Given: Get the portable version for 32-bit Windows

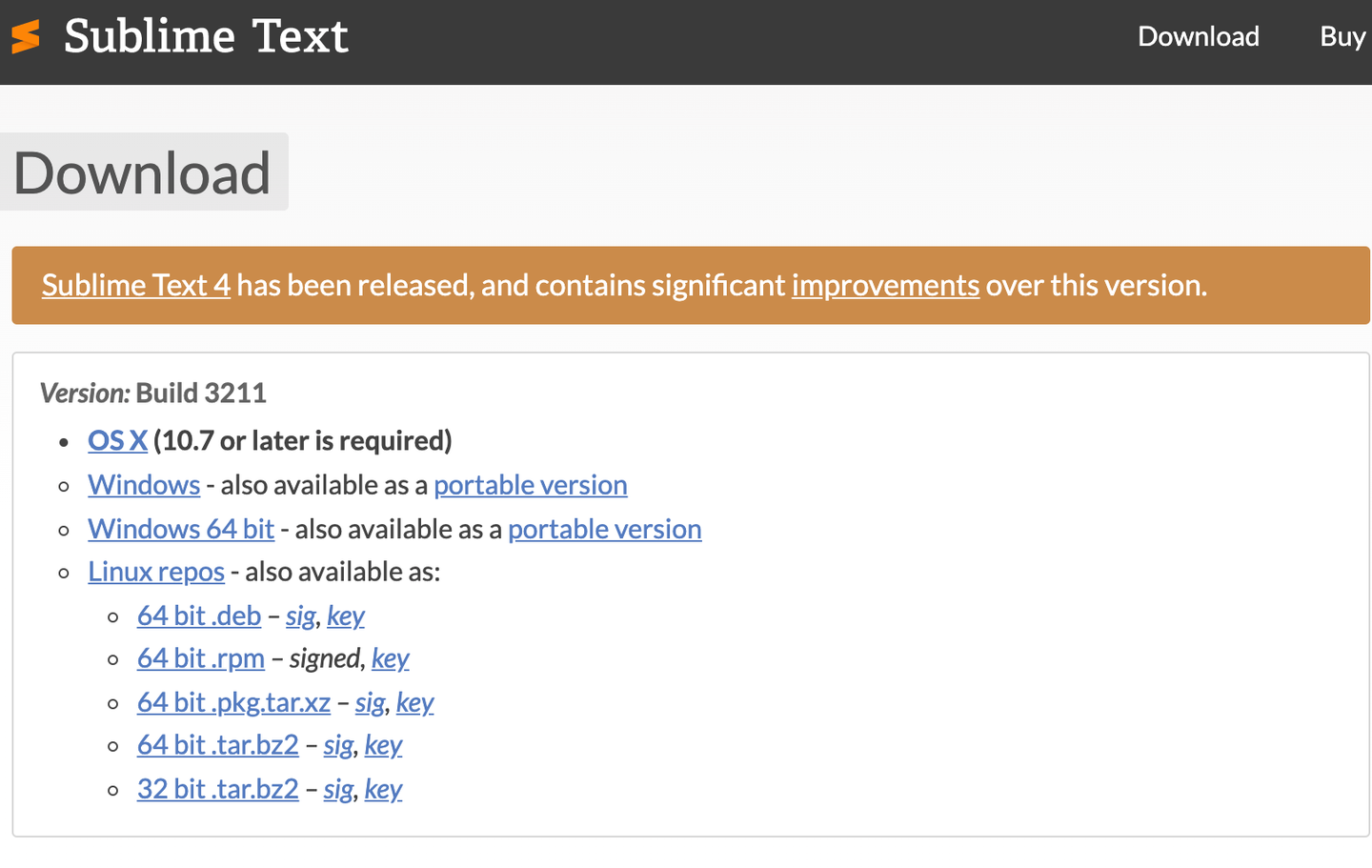Looking at the screenshot, I should pyautogui.click(x=530, y=485).
